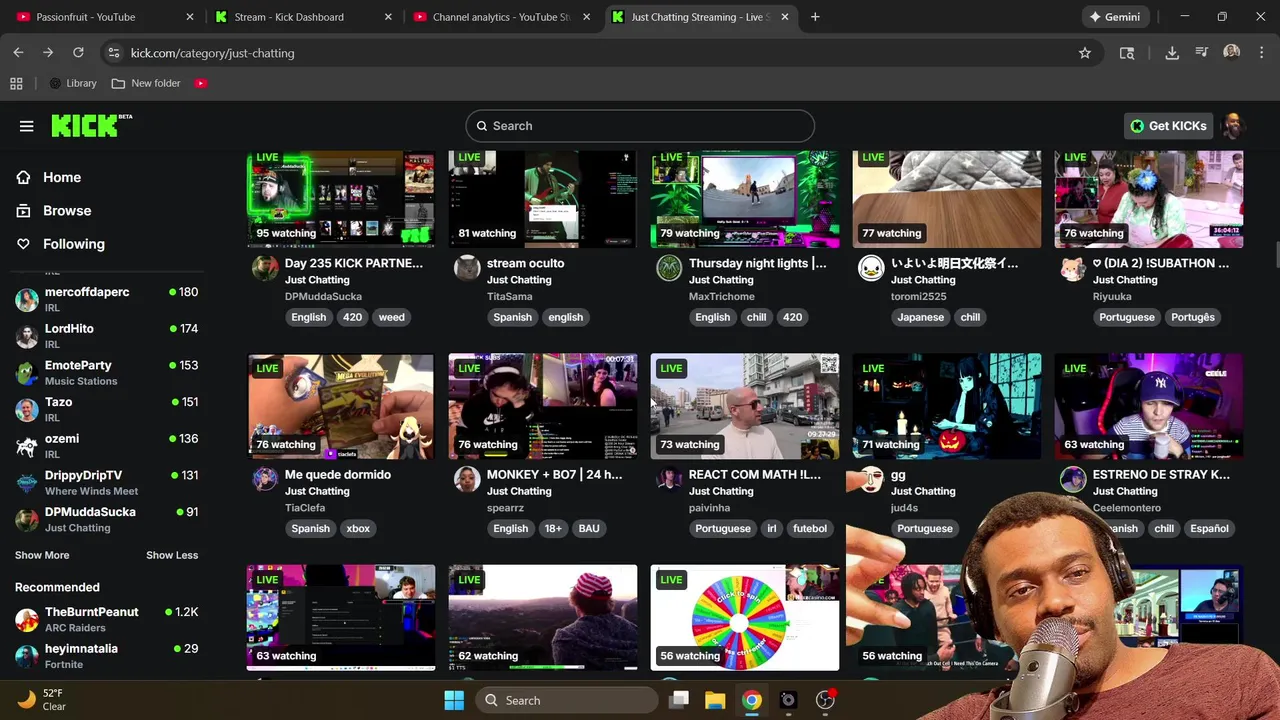Viewport: 1280px width, 720px height.
Task: Open Chrome downloads icon
Action: pos(1172,53)
